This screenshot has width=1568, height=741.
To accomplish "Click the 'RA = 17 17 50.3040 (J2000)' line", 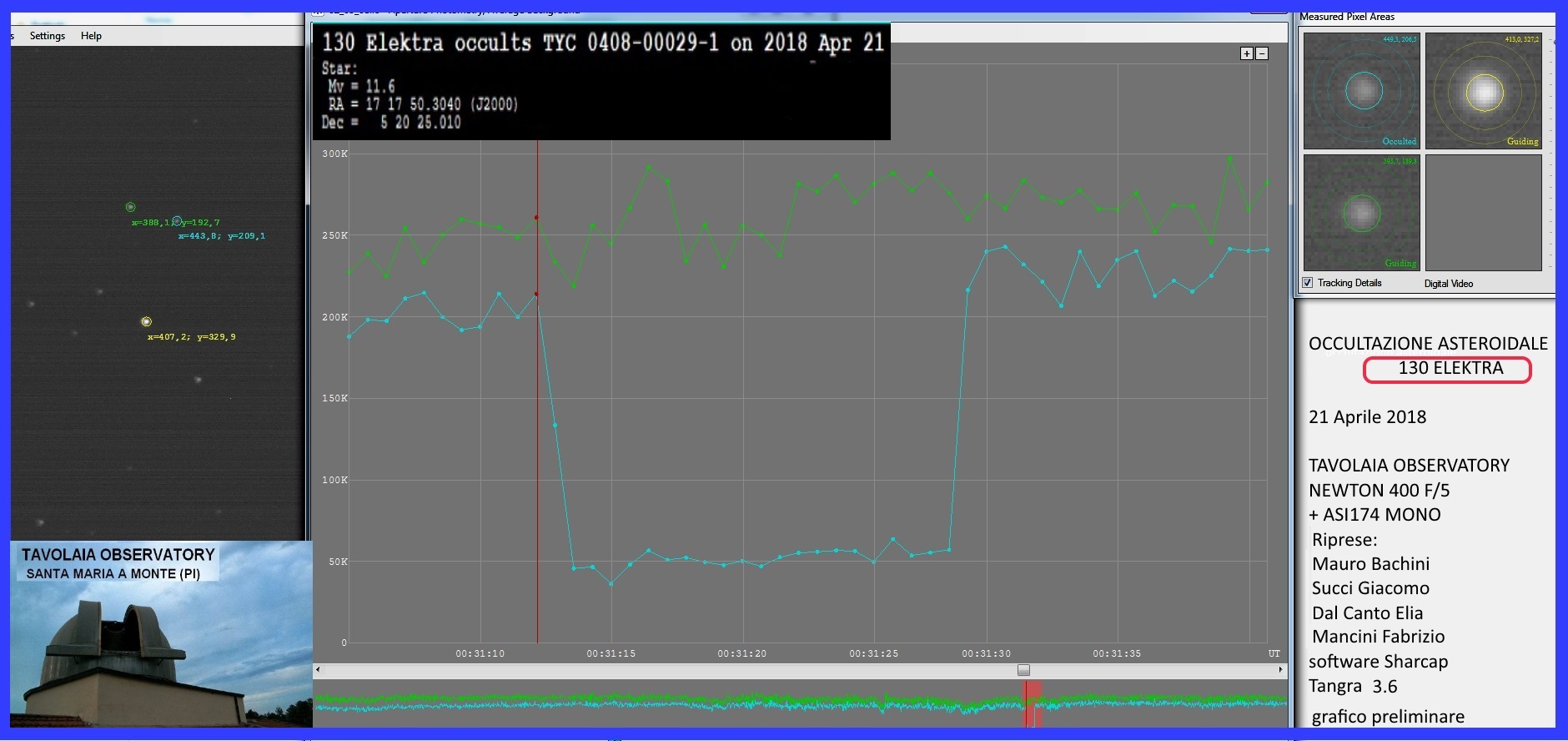I will [x=423, y=104].
